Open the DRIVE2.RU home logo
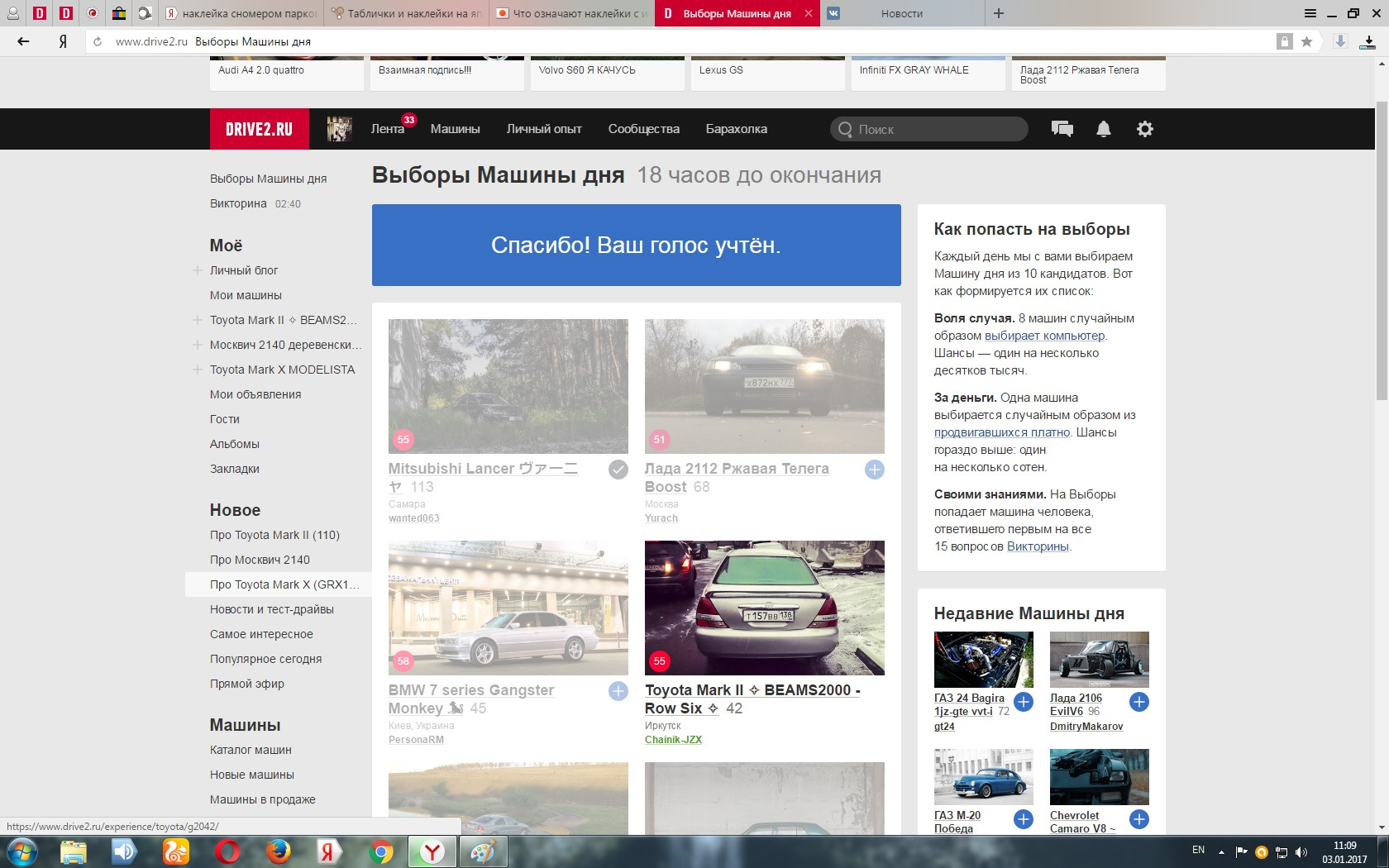1389x868 pixels. [x=259, y=129]
